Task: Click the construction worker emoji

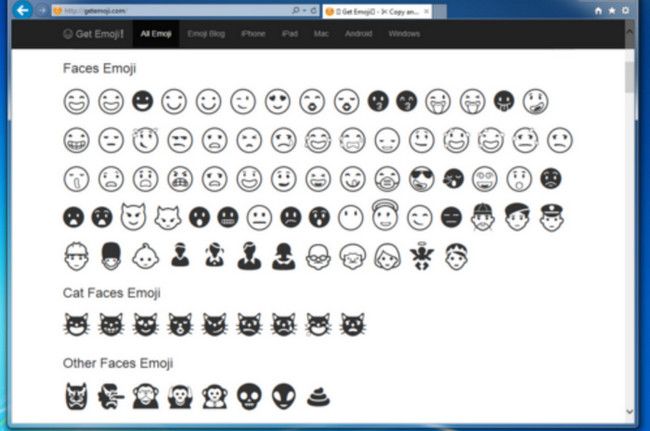Action: [x=76, y=256]
